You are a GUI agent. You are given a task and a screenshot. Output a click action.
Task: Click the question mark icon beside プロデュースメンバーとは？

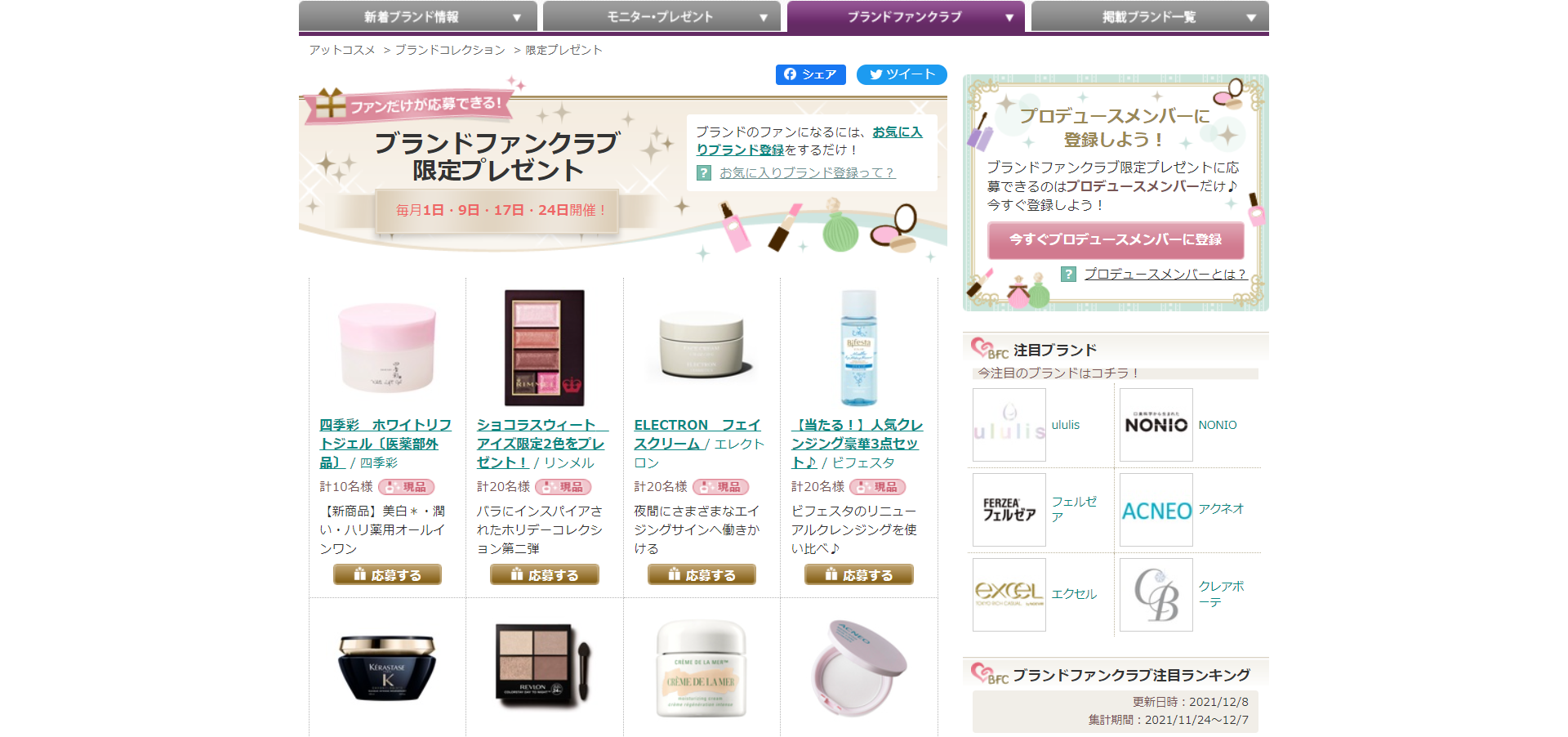(x=1068, y=274)
